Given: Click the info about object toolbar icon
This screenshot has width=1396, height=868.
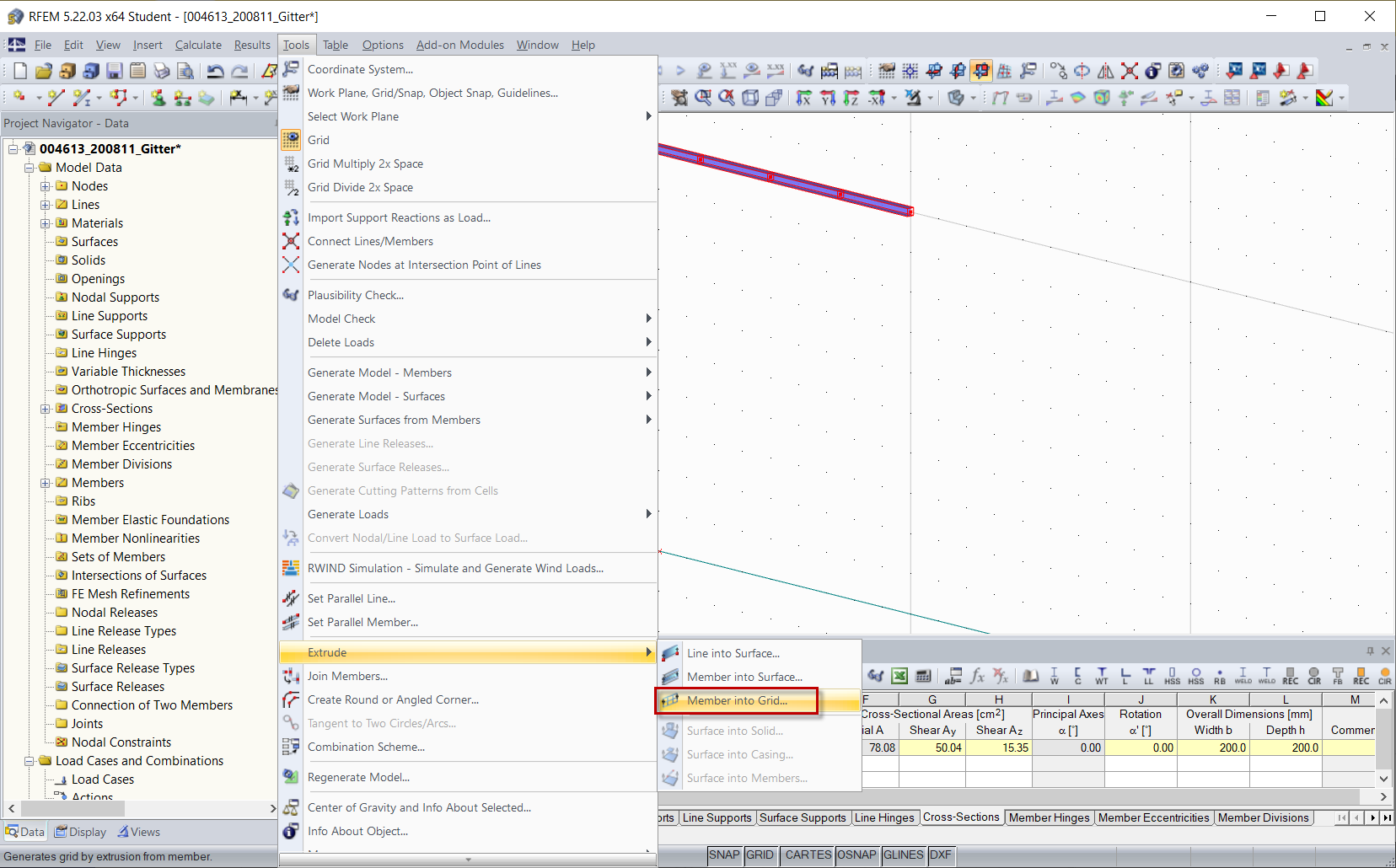Looking at the screenshot, I should [1153, 71].
